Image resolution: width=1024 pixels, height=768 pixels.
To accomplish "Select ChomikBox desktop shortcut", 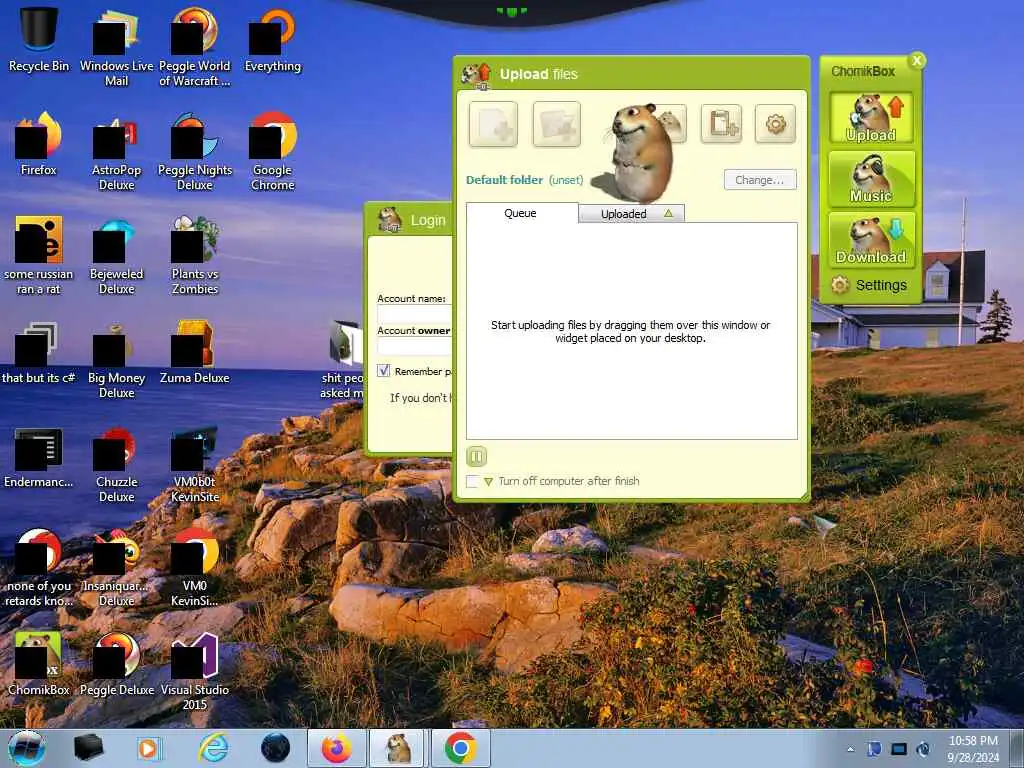I will click(39, 665).
